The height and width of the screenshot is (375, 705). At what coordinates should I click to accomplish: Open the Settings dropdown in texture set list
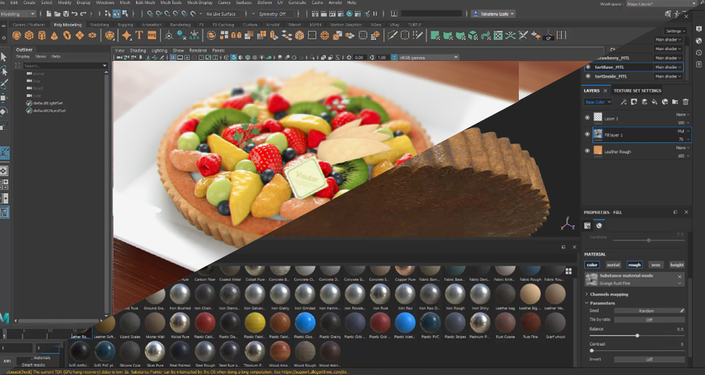click(676, 31)
